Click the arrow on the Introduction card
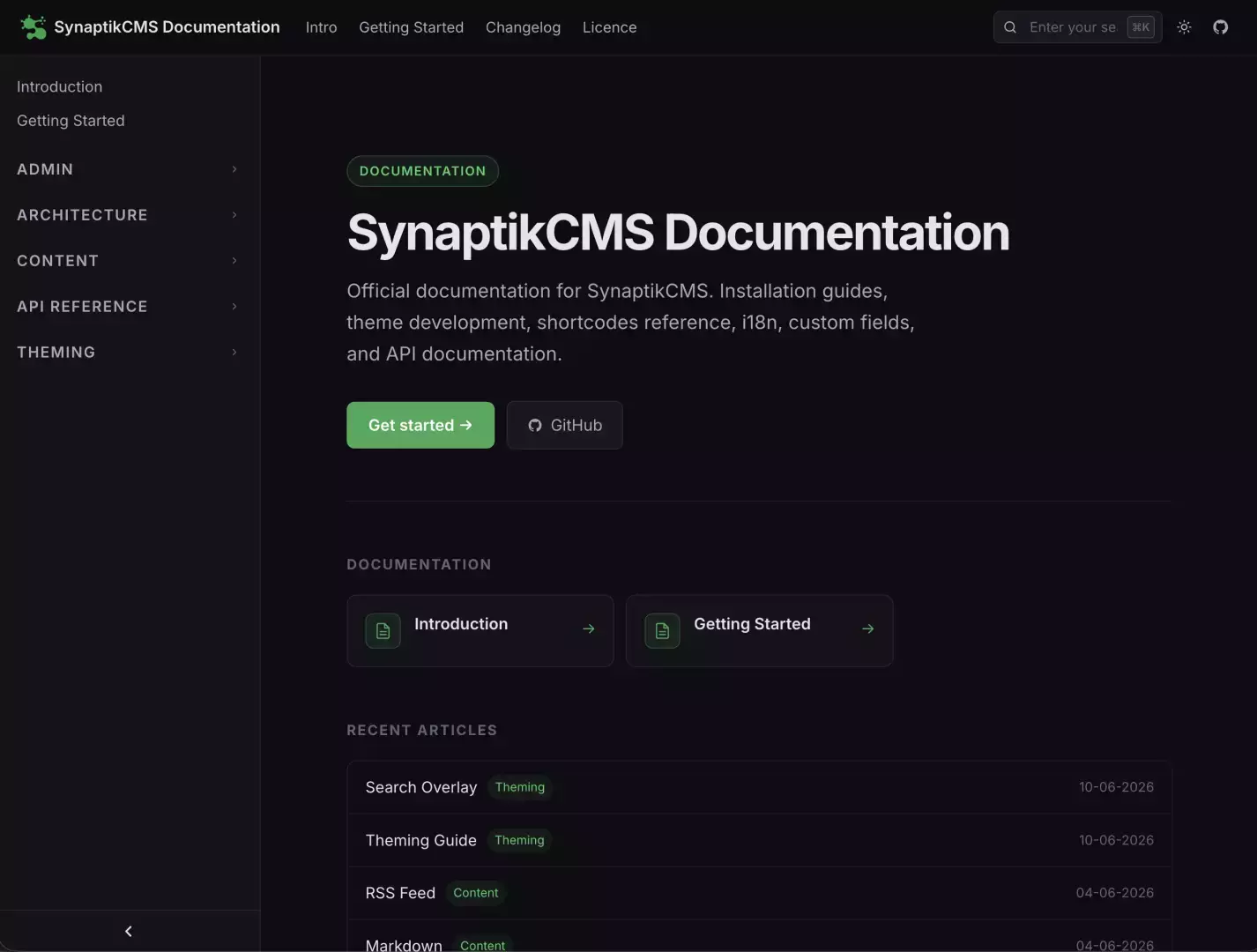Viewport: 1257px width, 952px height. coord(589,628)
